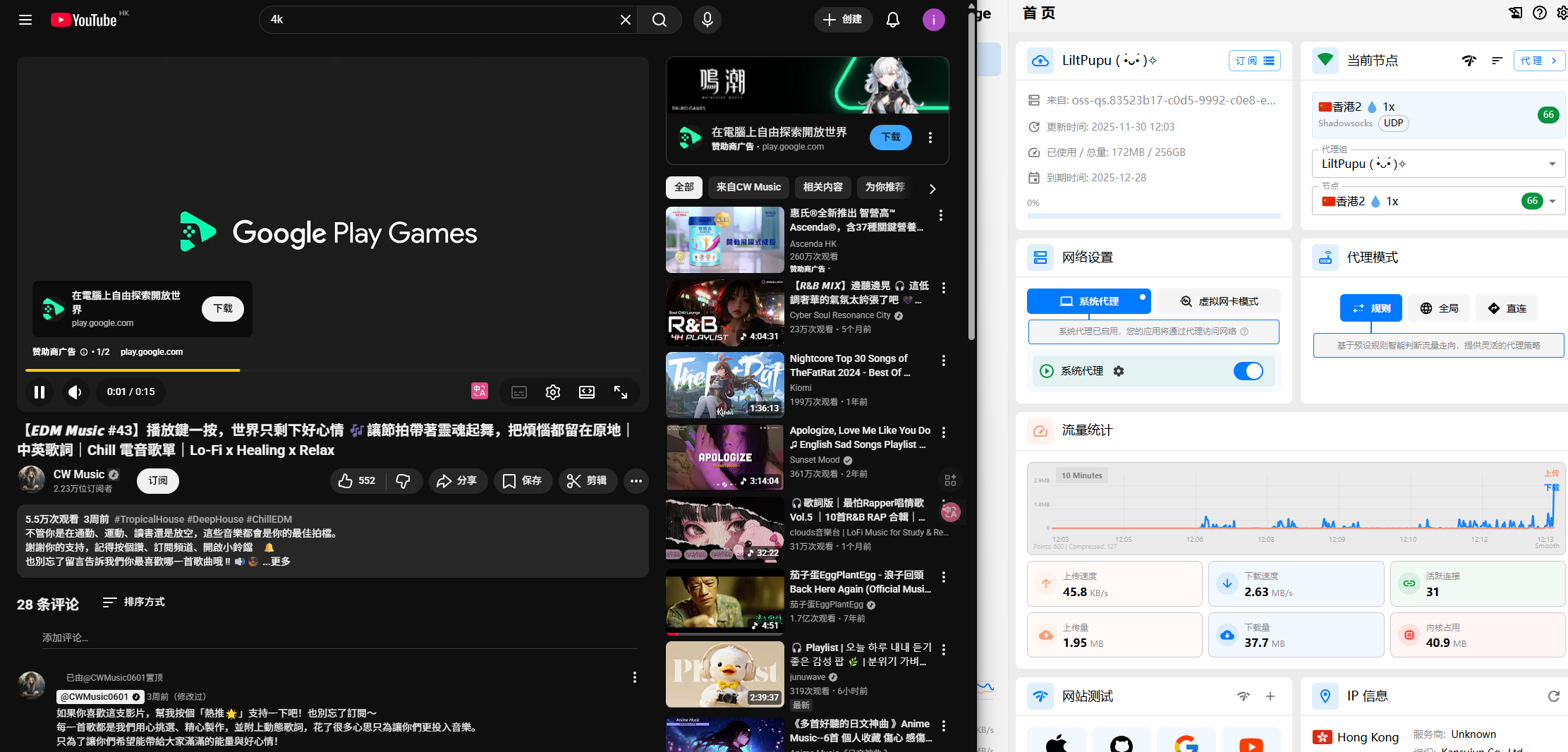The image size is (1568, 752).
Task: Click the refresh icon in IP 信息
Action: point(1553,696)
